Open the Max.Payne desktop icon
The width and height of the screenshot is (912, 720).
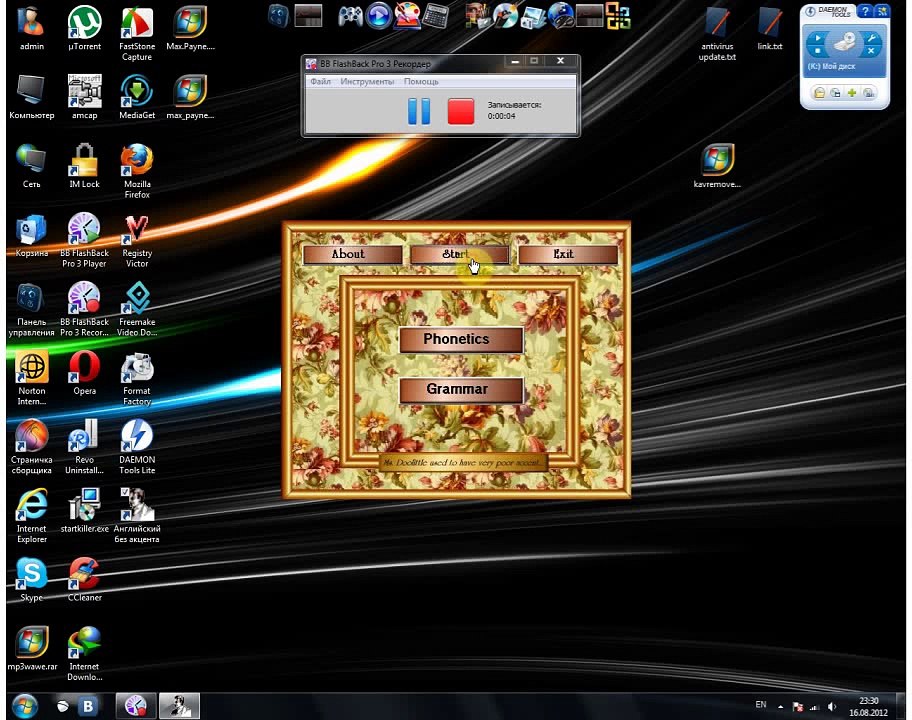(190, 27)
